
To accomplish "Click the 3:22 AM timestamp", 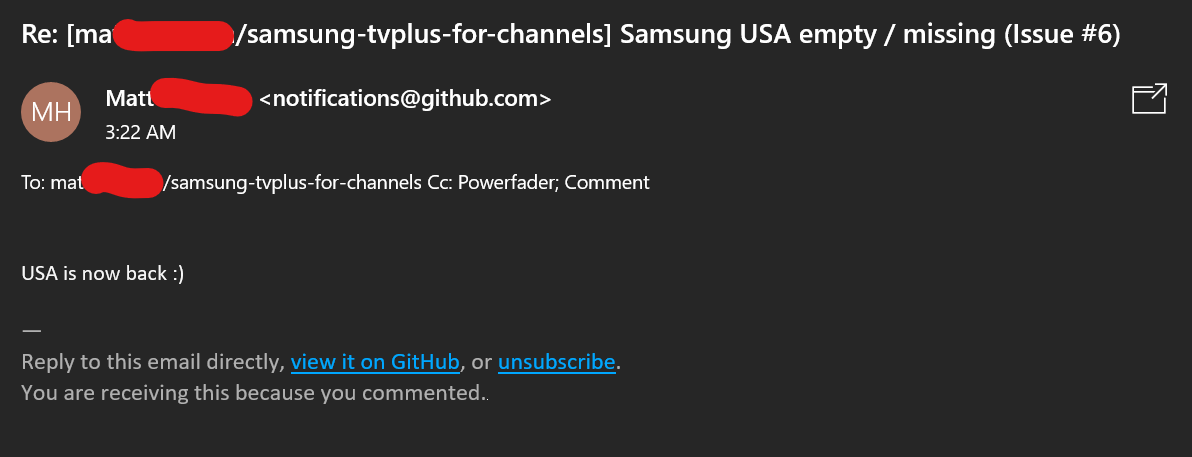I will pyautogui.click(x=141, y=133).
